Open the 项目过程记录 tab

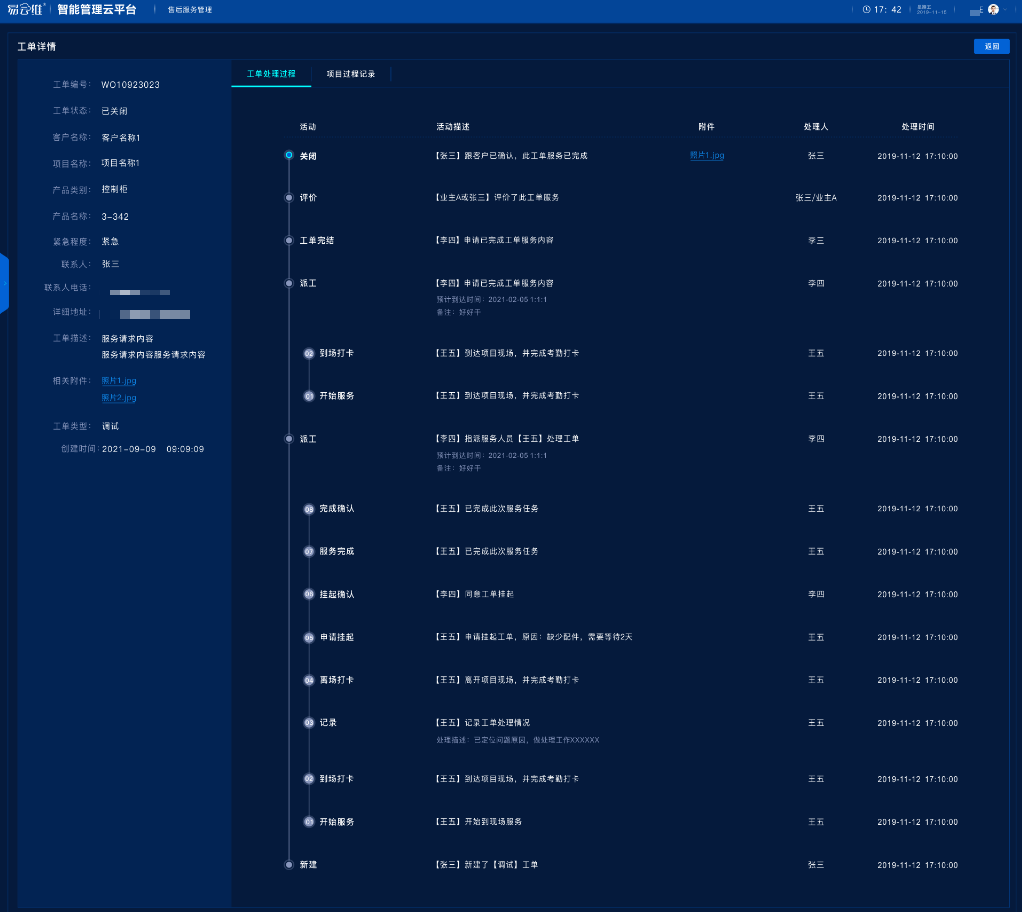click(351, 74)
